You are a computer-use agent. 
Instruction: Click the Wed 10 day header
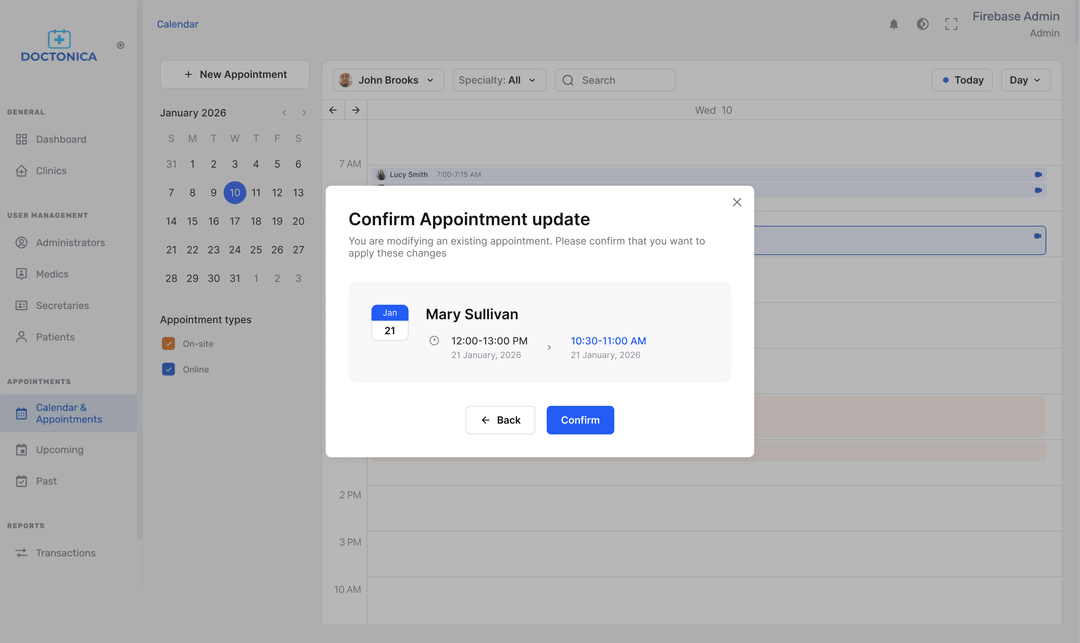coord(714,110)
